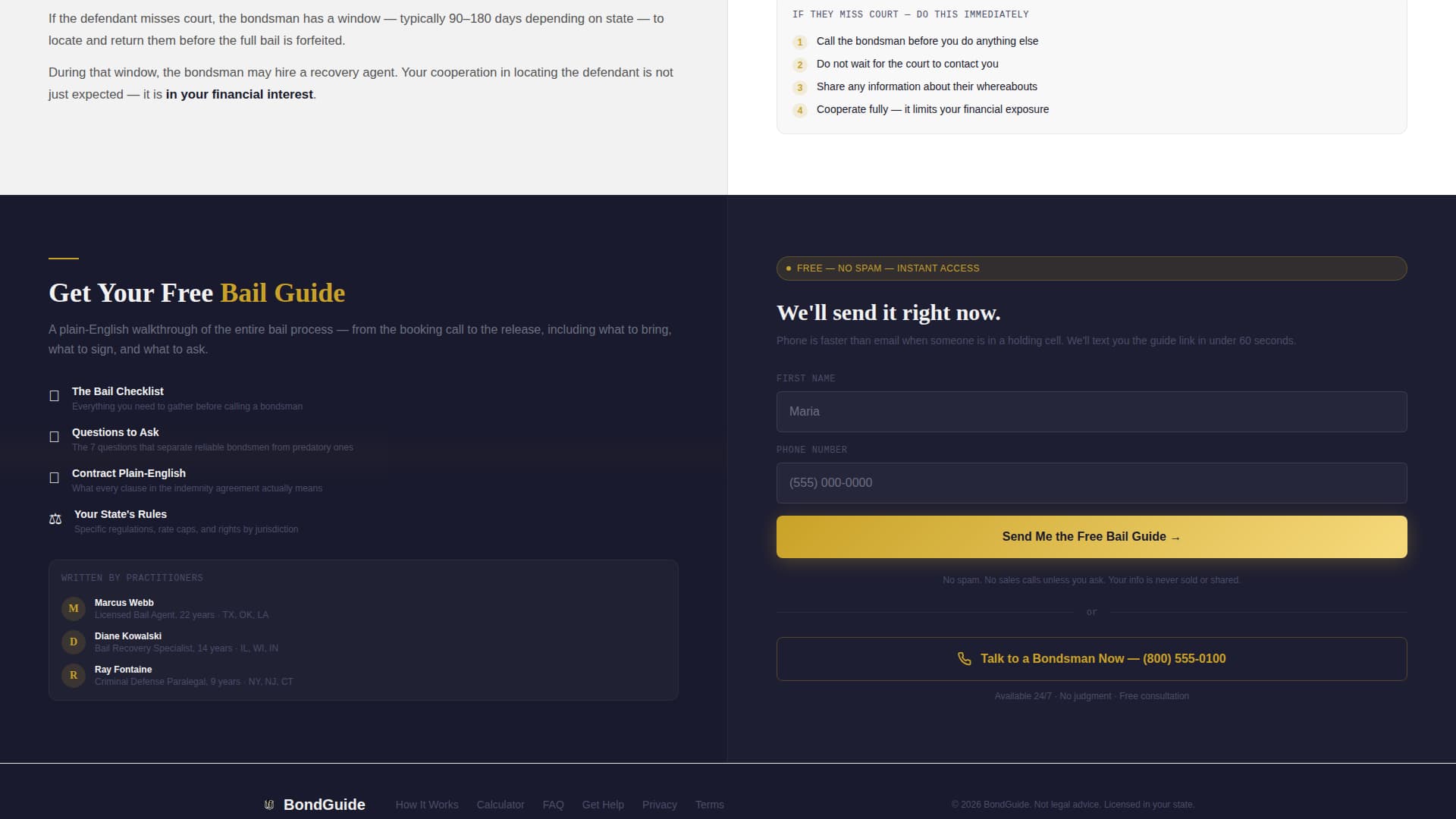Open the FAQ page from the footer
This screenshot has height=819, width=1456.
click(x=553, y=805)
